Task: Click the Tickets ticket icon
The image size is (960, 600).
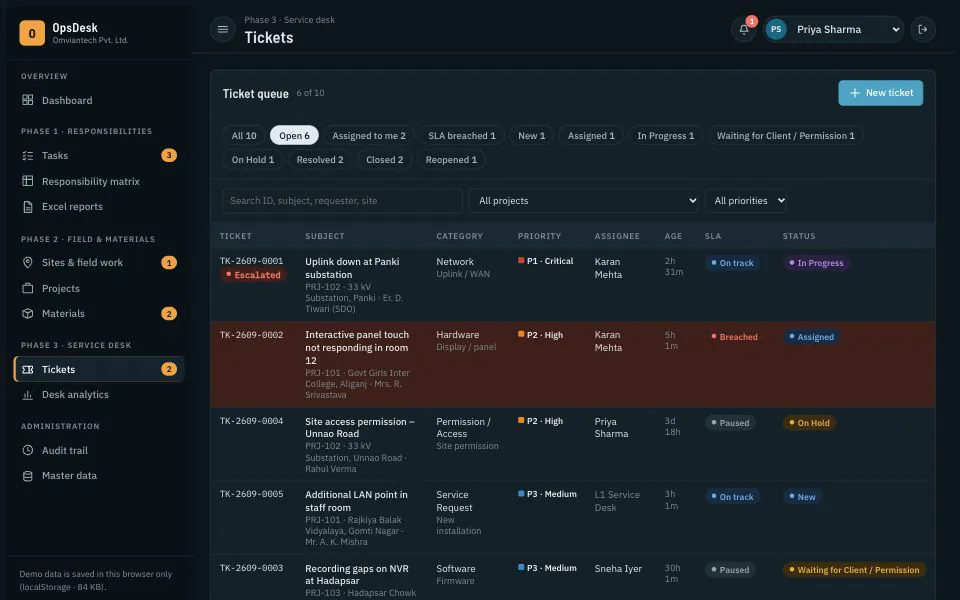Action: click(28, 369)
